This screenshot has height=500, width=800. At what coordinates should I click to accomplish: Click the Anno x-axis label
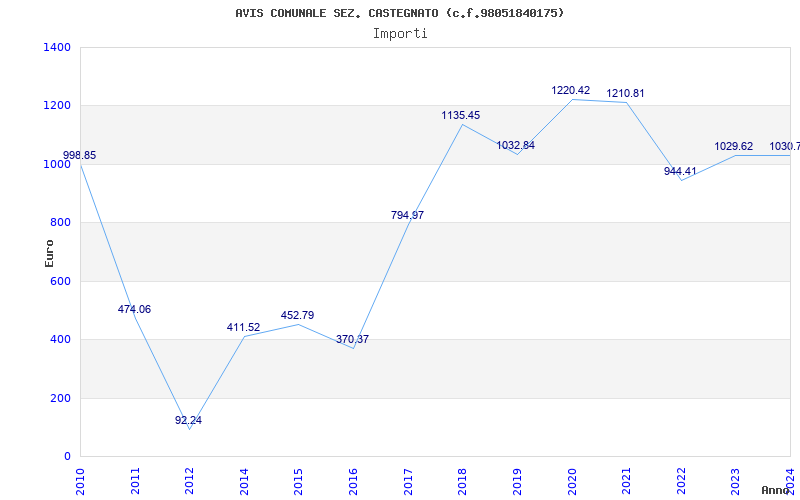click(776, 490)
